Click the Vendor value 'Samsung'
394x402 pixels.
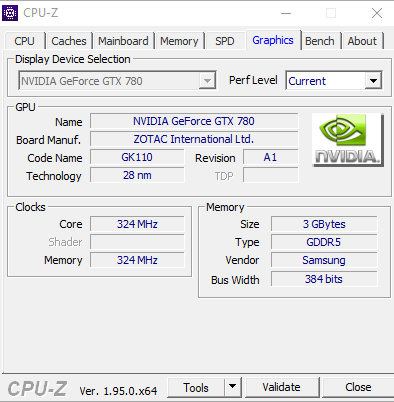(324, 260)
